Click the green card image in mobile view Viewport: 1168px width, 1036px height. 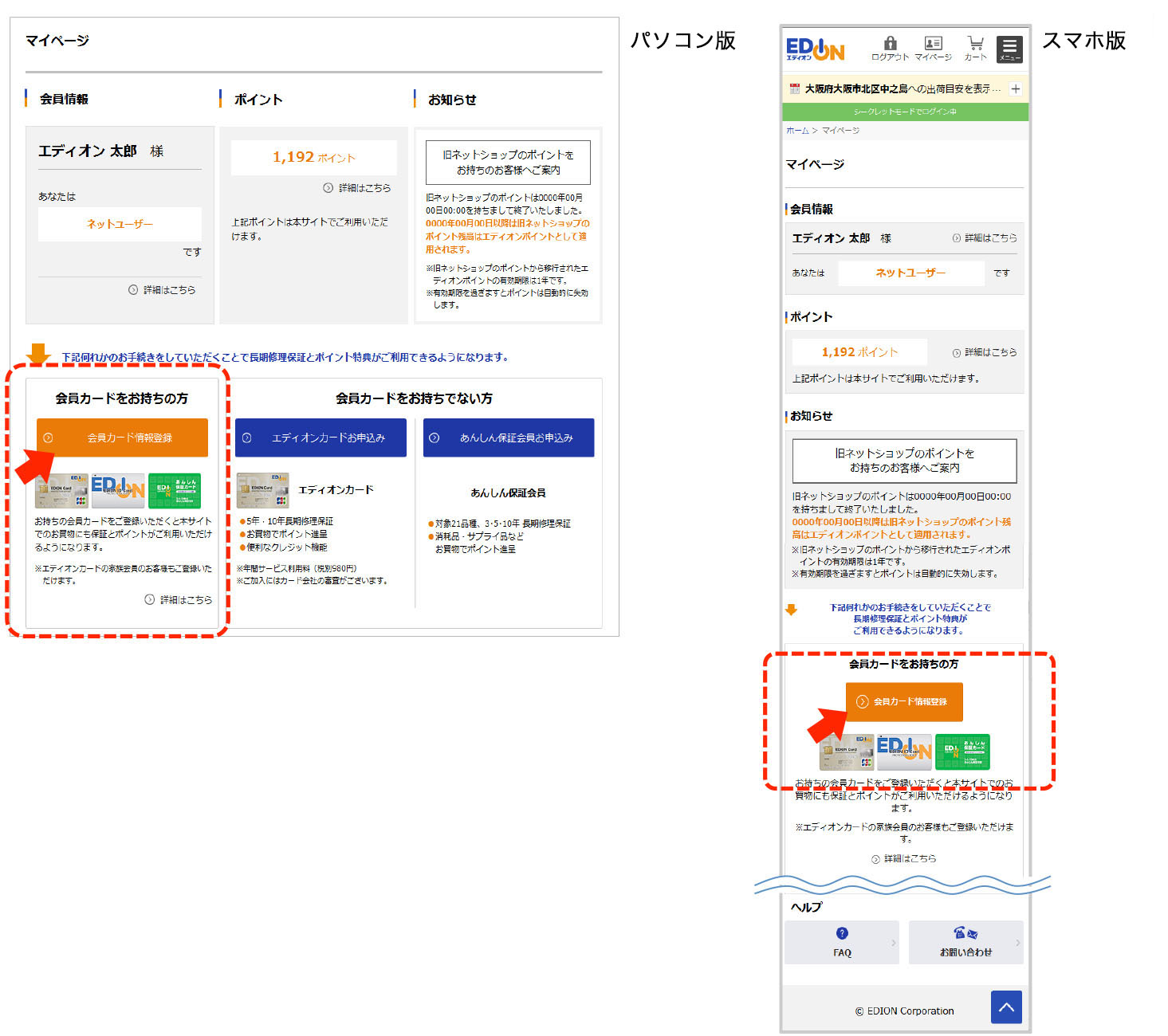tap(962, 752)
